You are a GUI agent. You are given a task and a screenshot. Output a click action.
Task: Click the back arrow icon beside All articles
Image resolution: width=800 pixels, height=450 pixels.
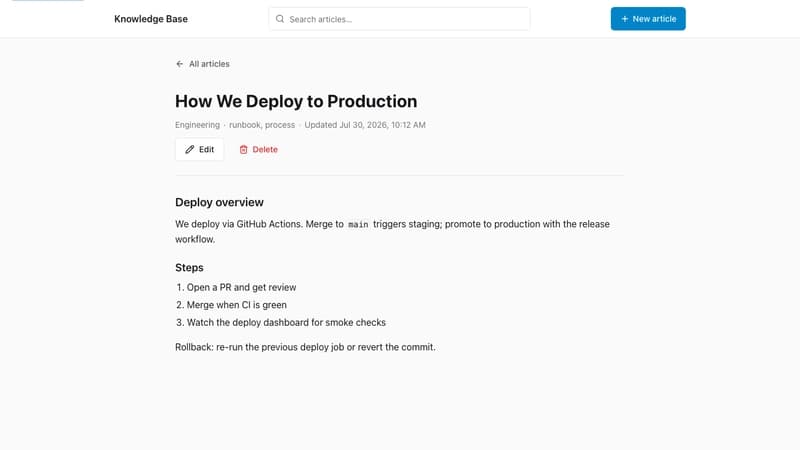tap(180, 64)
